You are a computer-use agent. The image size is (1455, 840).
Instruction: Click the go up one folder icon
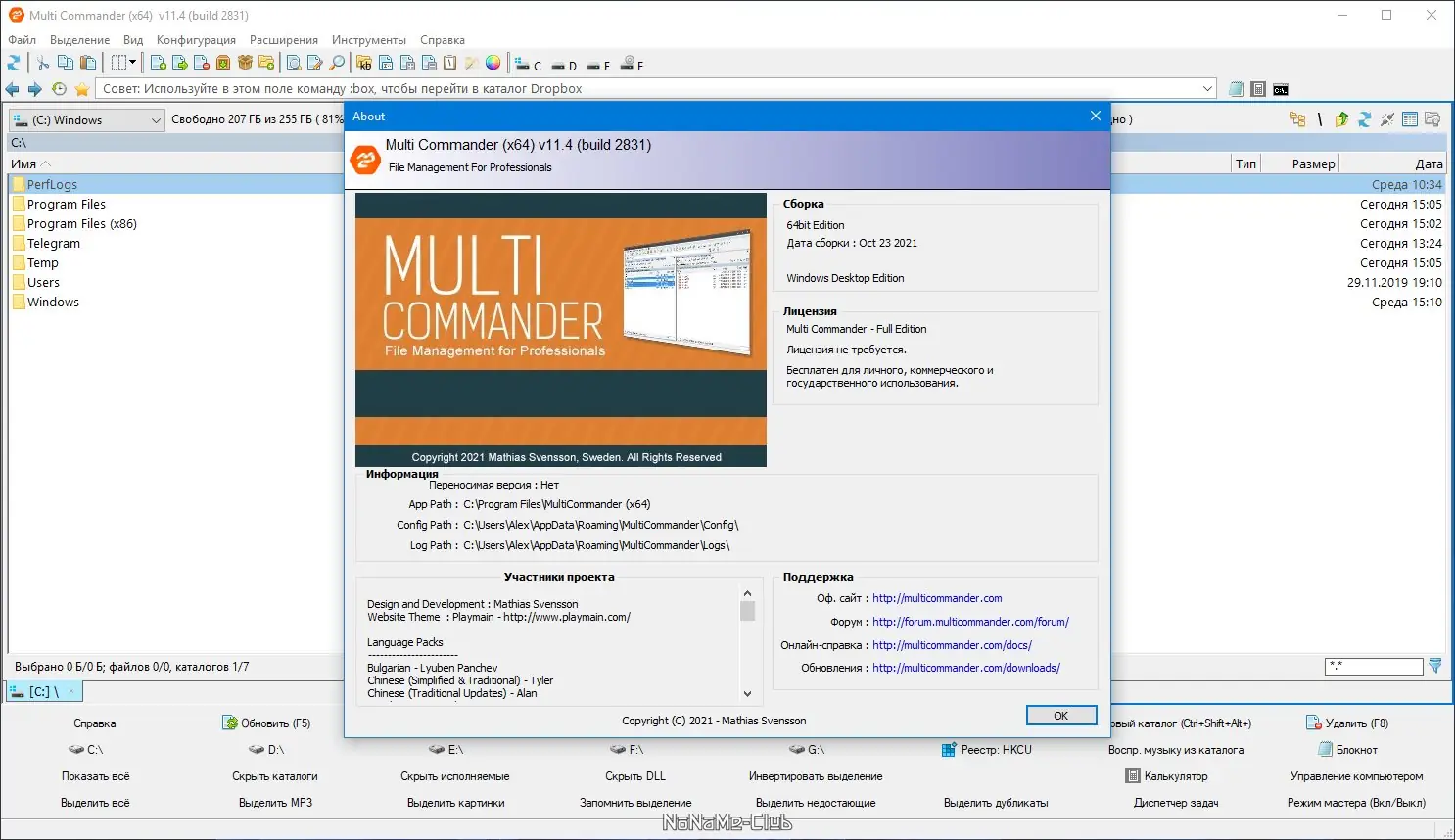coord(1341,119)
